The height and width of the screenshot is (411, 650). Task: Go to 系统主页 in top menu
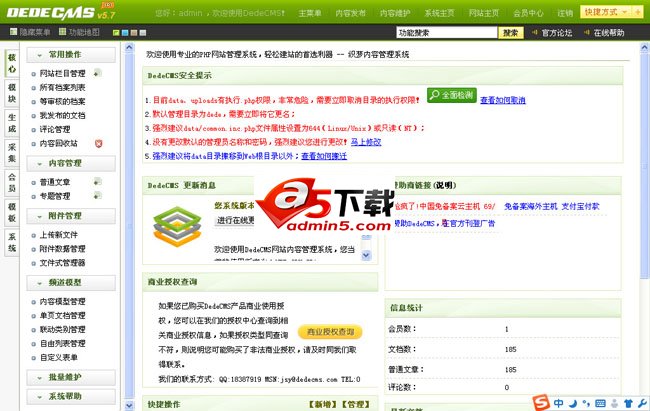tap(439, 13)
